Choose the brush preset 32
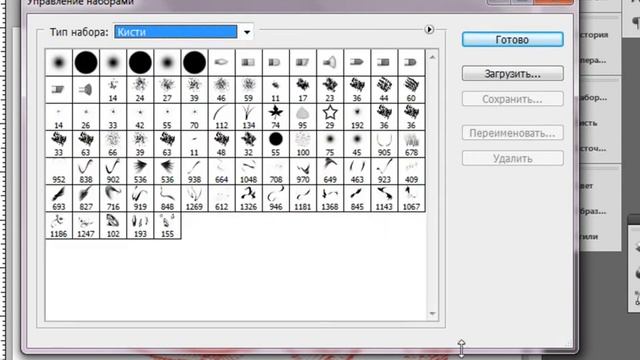This screenshot has height=360, width=640. (249, 144)
